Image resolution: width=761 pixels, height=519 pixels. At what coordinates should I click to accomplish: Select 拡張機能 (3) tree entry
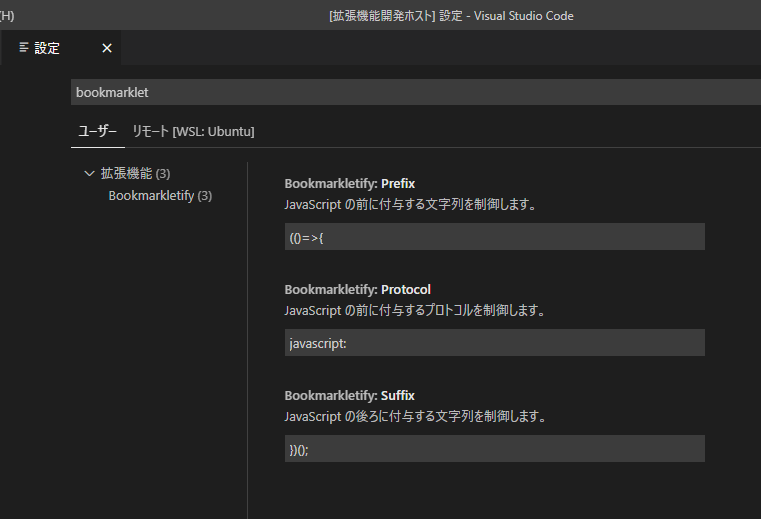tap(135, 173)
